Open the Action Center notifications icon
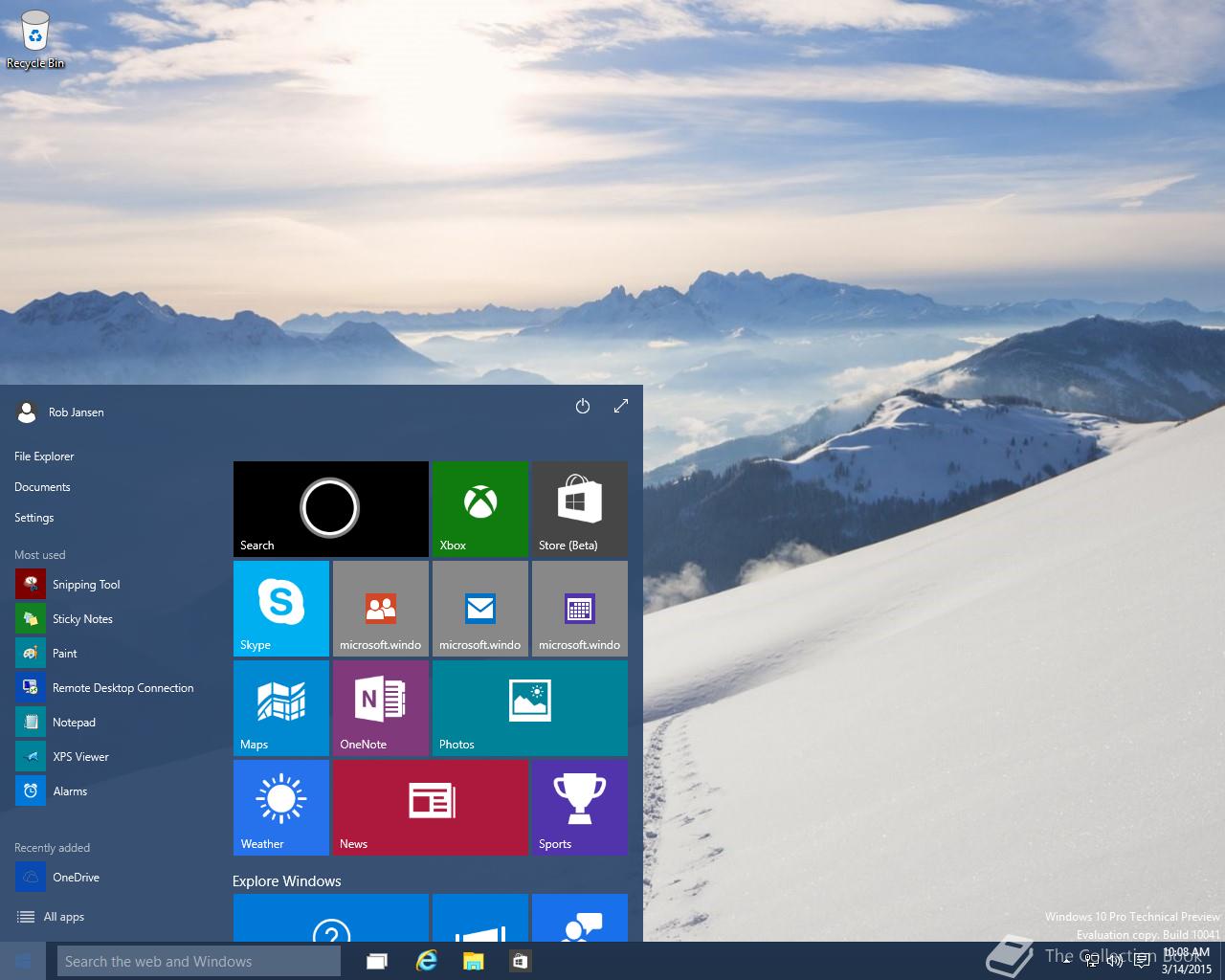The height and width of the screenshot is (980, 1225). coord(1141,961)
